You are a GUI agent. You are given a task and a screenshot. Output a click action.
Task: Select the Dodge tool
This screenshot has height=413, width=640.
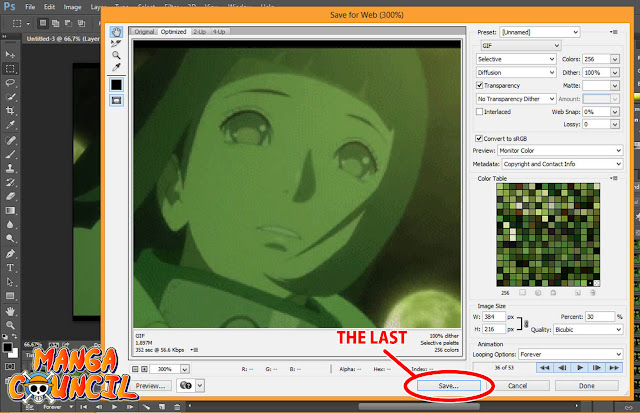click(x=10, y=239)
